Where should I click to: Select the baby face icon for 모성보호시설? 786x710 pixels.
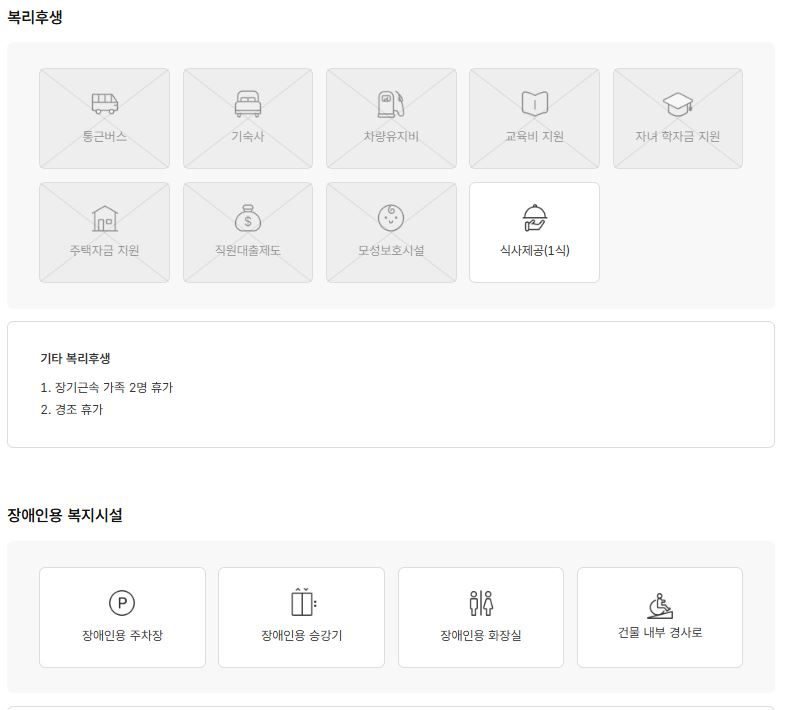(391, 218)
